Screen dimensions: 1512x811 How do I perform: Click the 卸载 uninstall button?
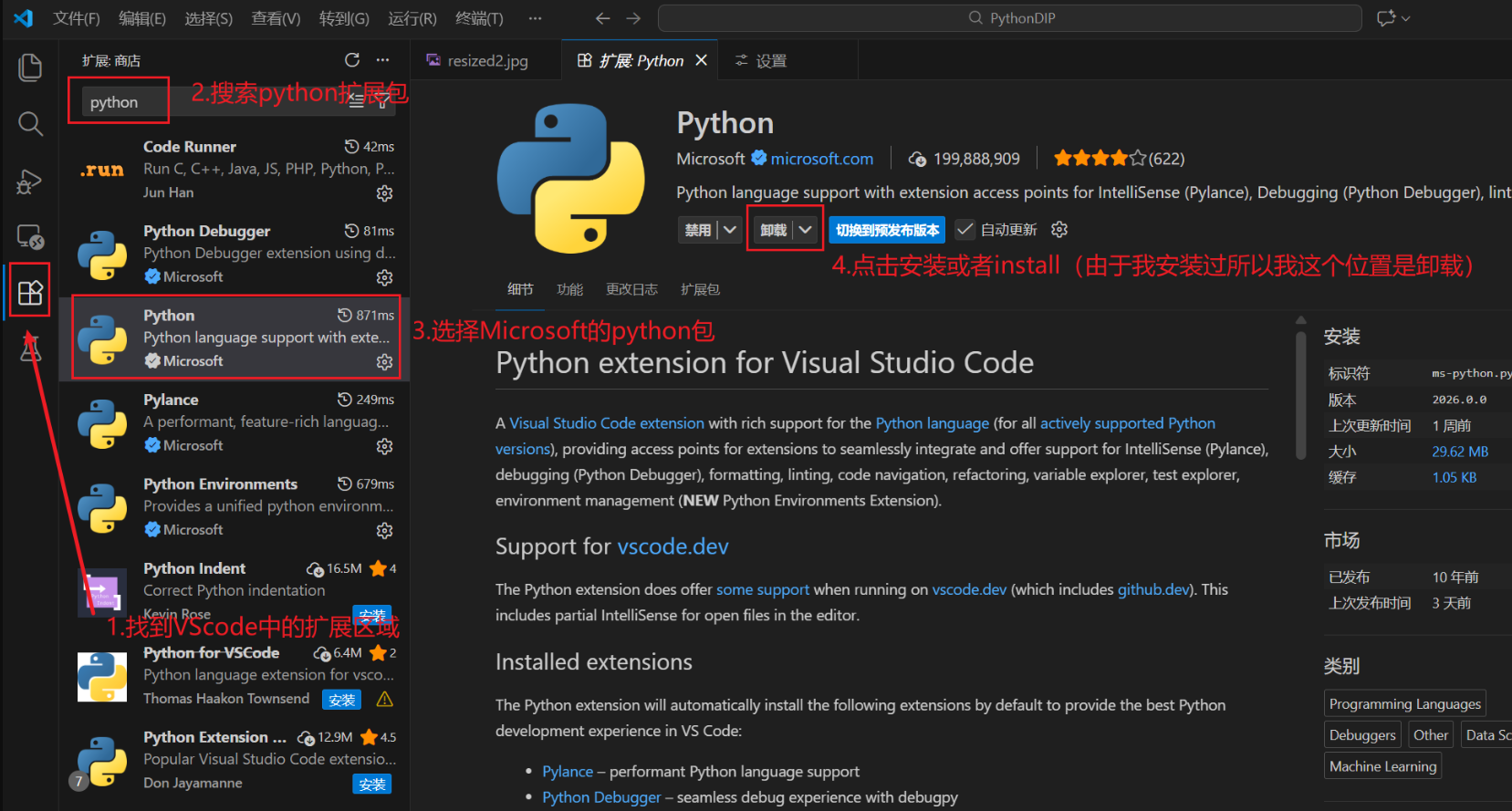(x=774, y=230)
